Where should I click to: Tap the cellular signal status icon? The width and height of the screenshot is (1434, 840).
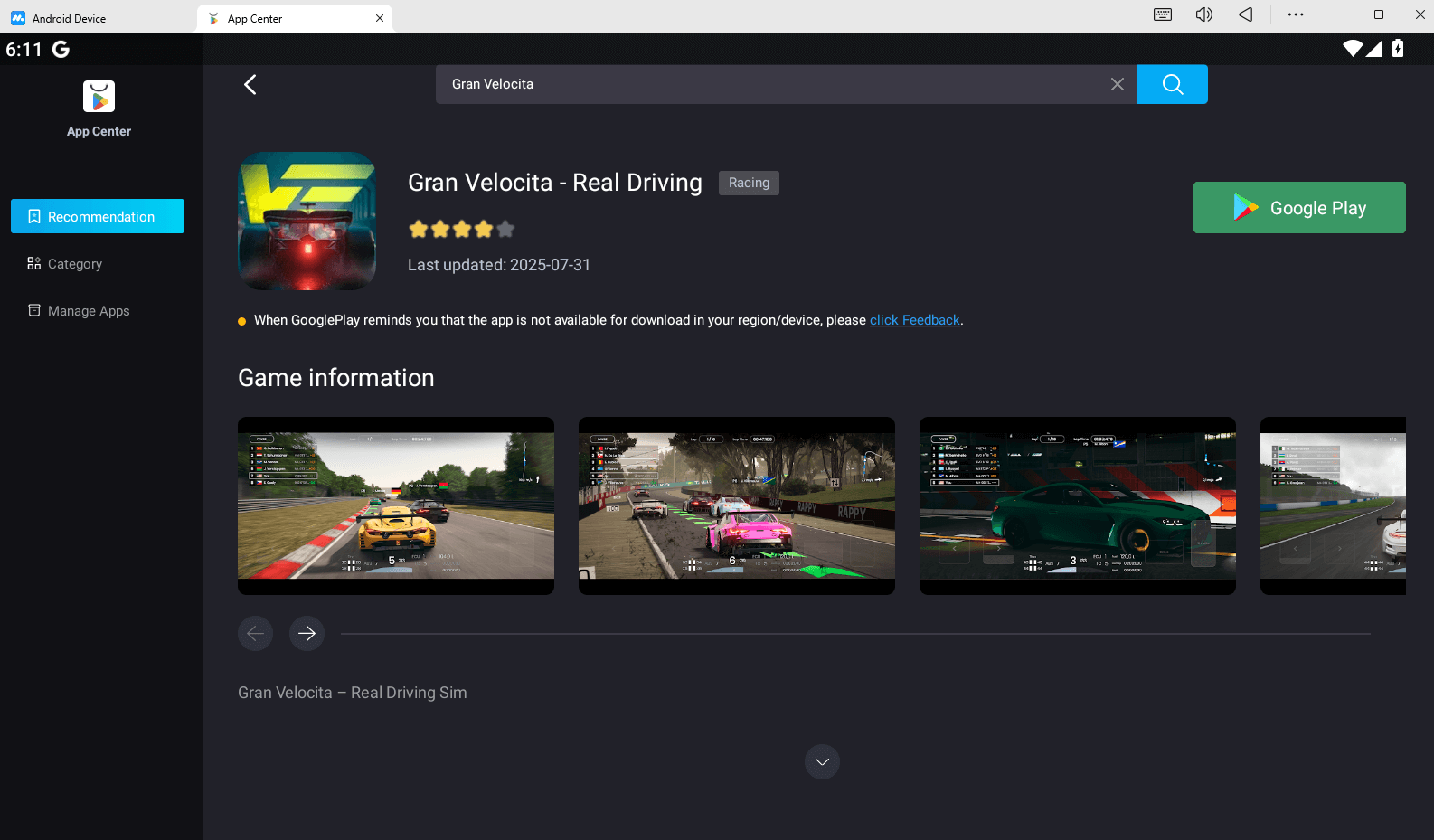click(x=1374, y=49)
